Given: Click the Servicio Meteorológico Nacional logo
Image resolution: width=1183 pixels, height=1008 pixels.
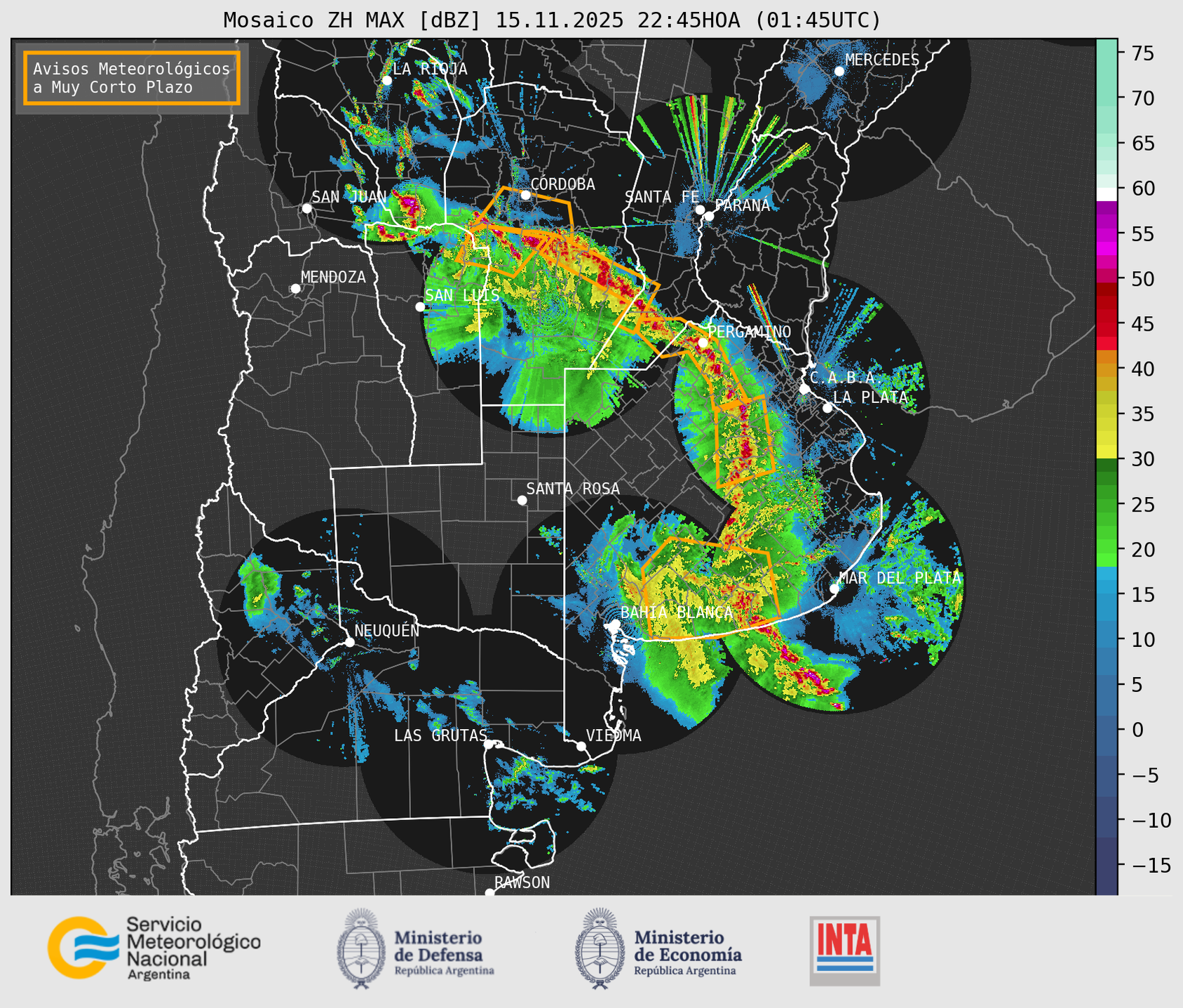Looking at the screenshot, I should coord(154,948).
